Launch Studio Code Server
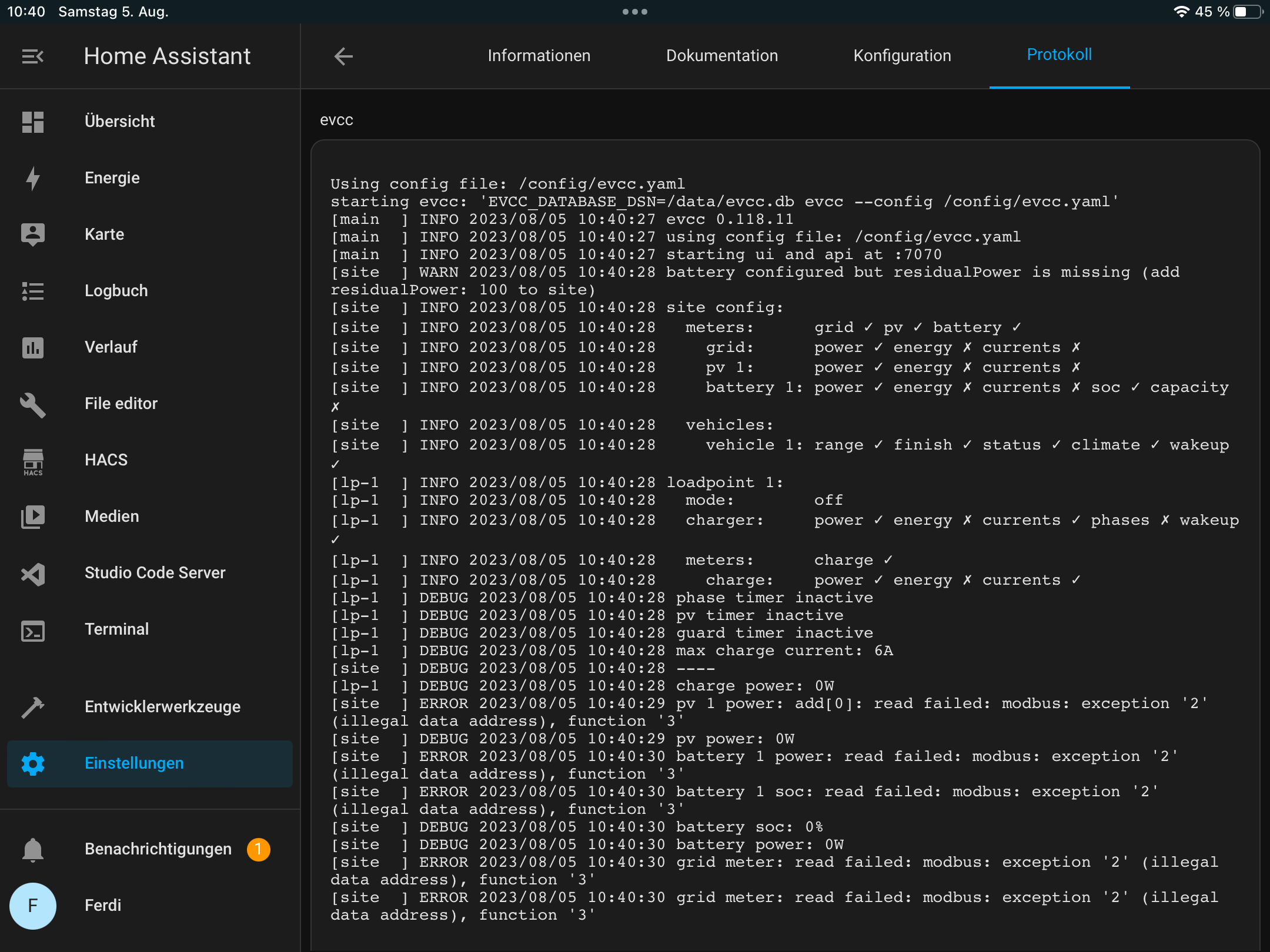Image resolution: width=1270 pixels, height=952 pixels. [155, 572]
